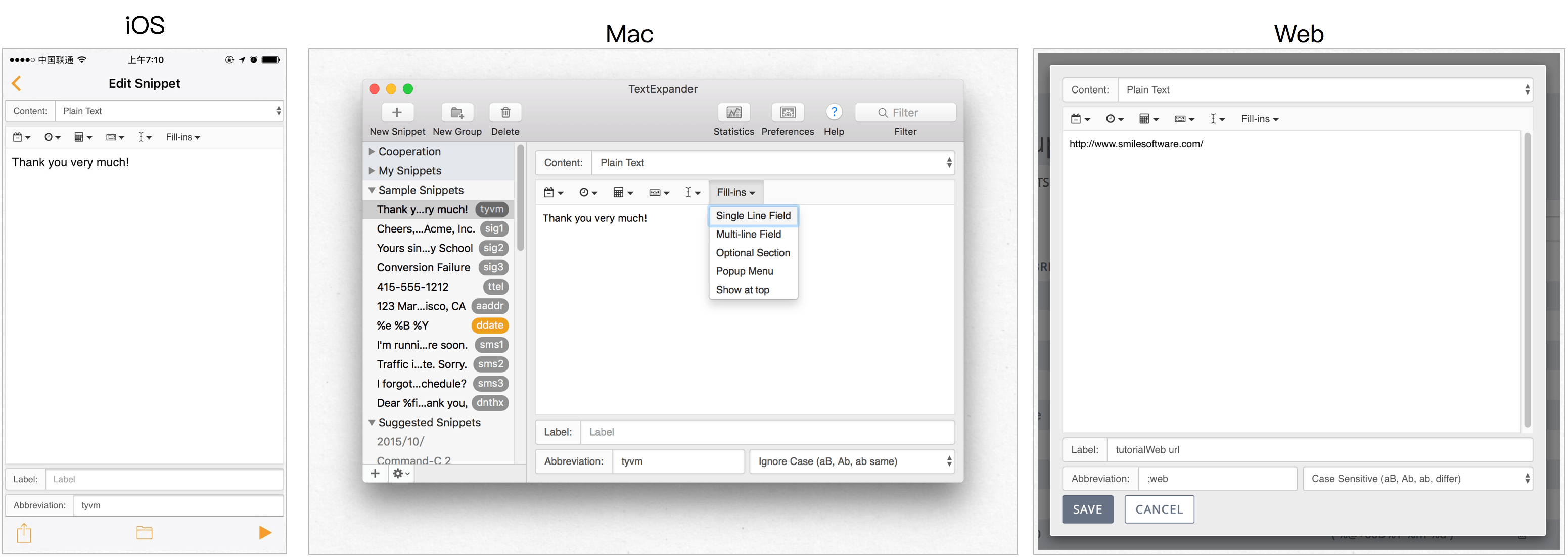Viewport: 1568px width, 557px height.
Task: Click the Mac Abbreviation field with tyvm
Action: pos(678,462)
